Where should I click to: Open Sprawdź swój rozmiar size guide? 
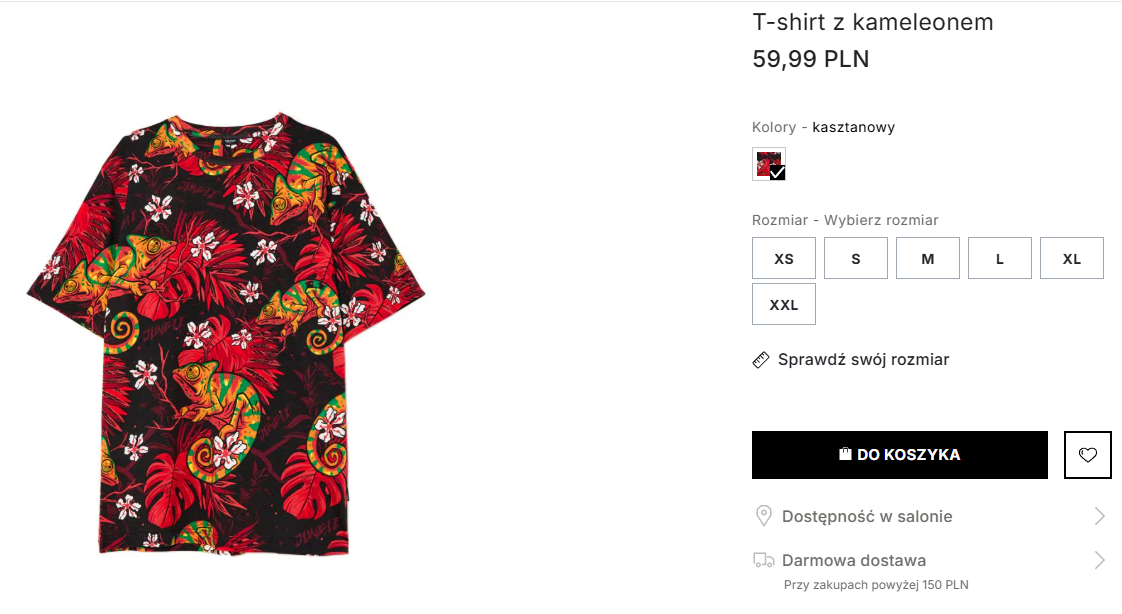(863, 360)
